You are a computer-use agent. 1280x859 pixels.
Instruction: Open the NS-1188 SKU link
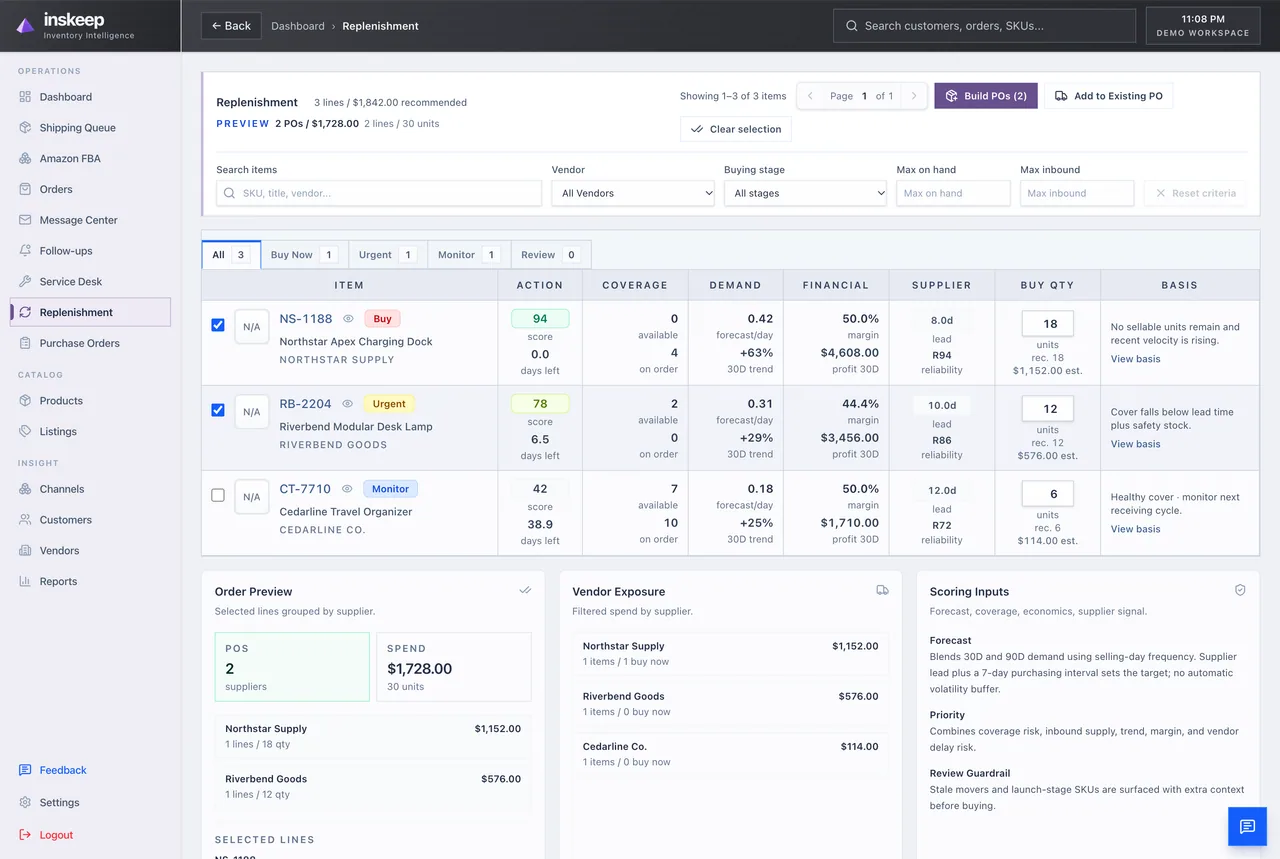306,319
